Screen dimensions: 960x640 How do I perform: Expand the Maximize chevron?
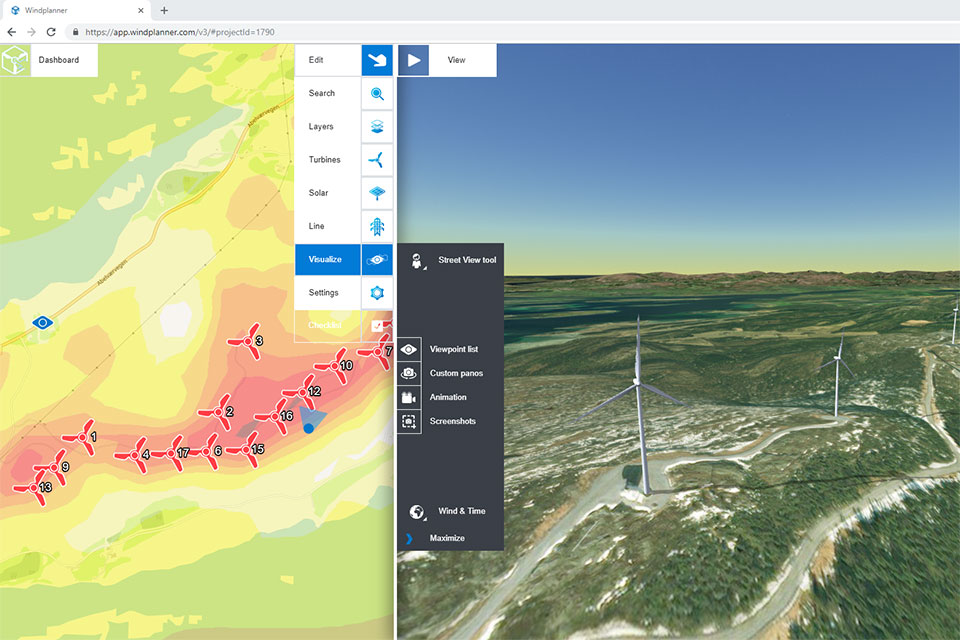(410, 537)
